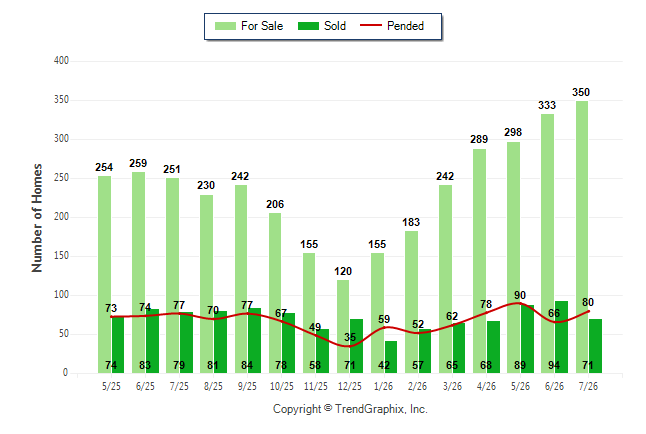The image size is (646, 434).
Task: Click the 3/26 x-axis date label
Action: pos(452,386)
